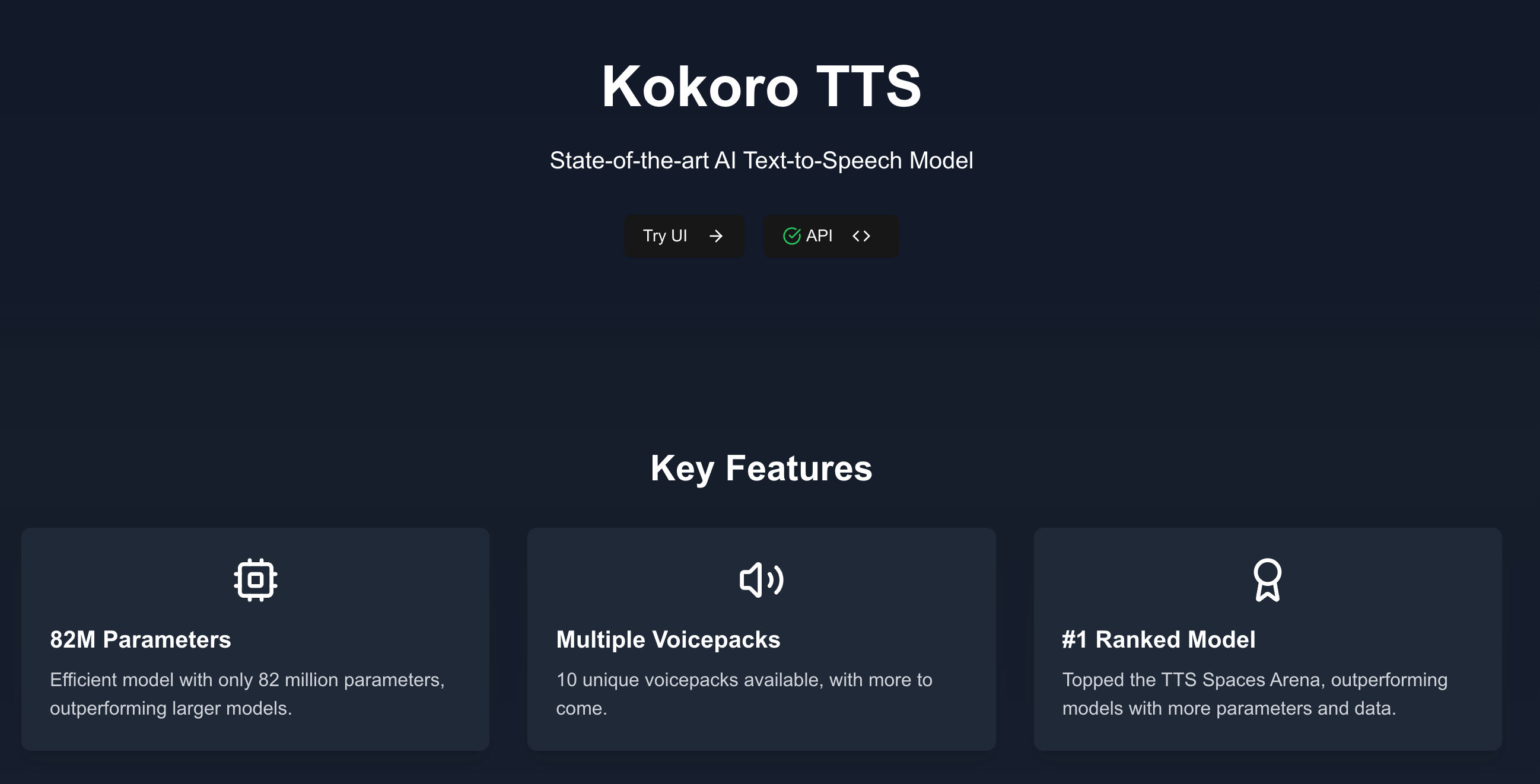Click the API text label

[819, 236]
